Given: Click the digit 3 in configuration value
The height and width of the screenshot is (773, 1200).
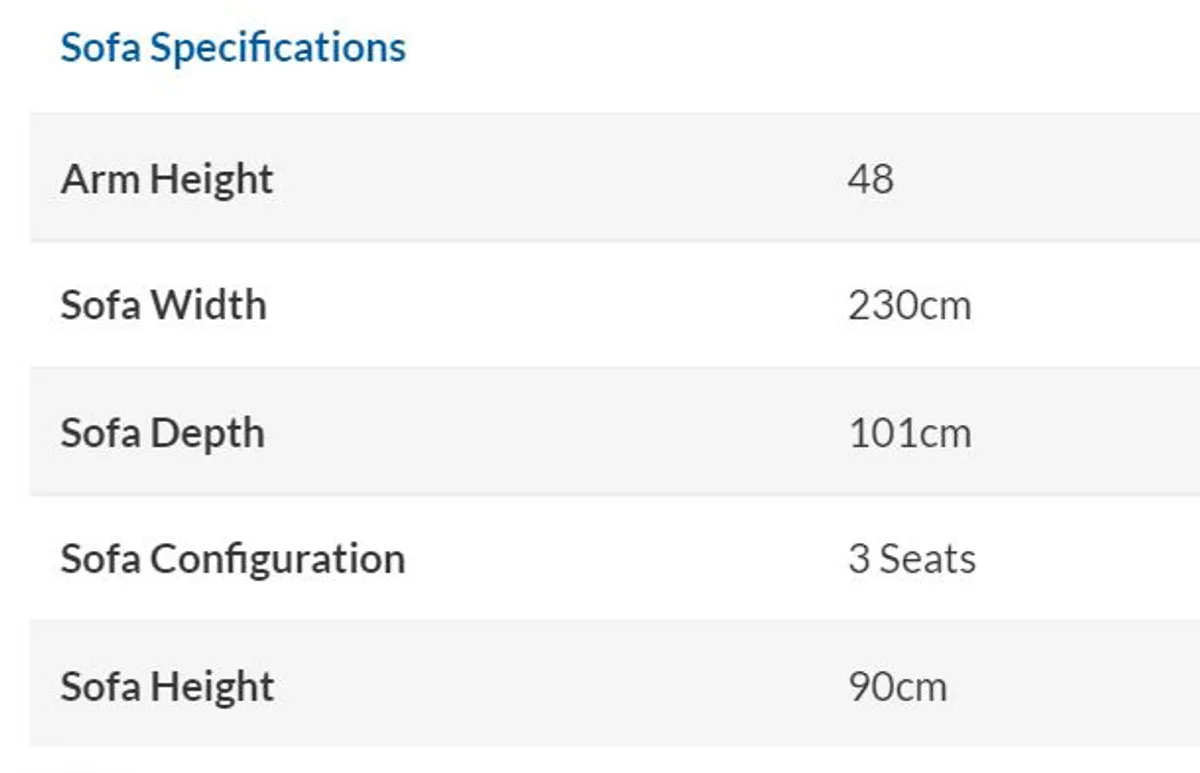Looking at the screenshot, I should 859,559.
